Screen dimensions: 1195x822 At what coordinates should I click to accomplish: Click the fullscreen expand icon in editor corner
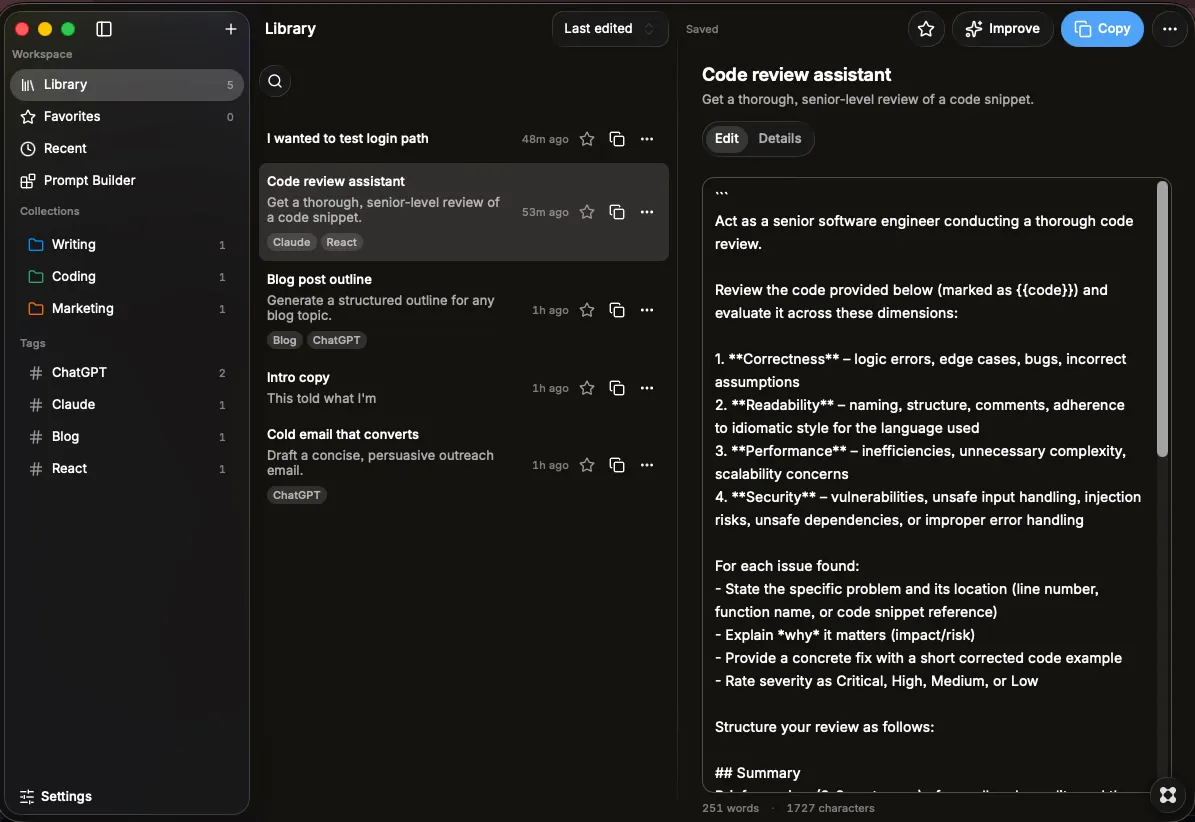click(x=1168, y=795)
